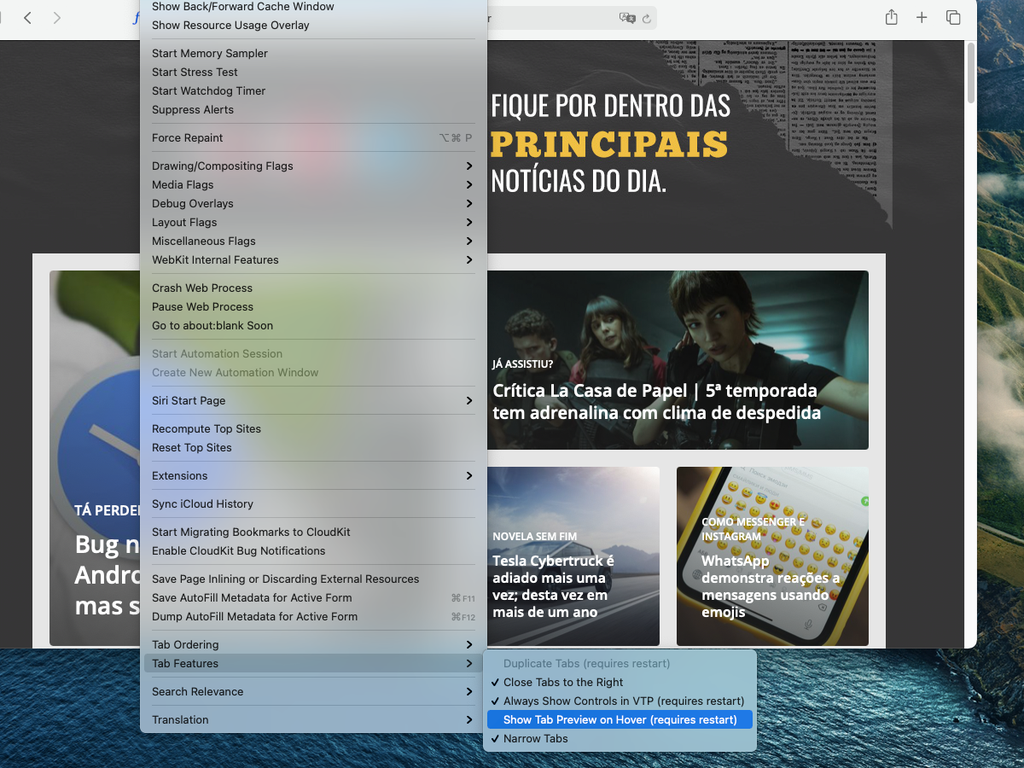Choose Show Back/Forward Cache Window
1024x768 pixels.
[313, 7]
